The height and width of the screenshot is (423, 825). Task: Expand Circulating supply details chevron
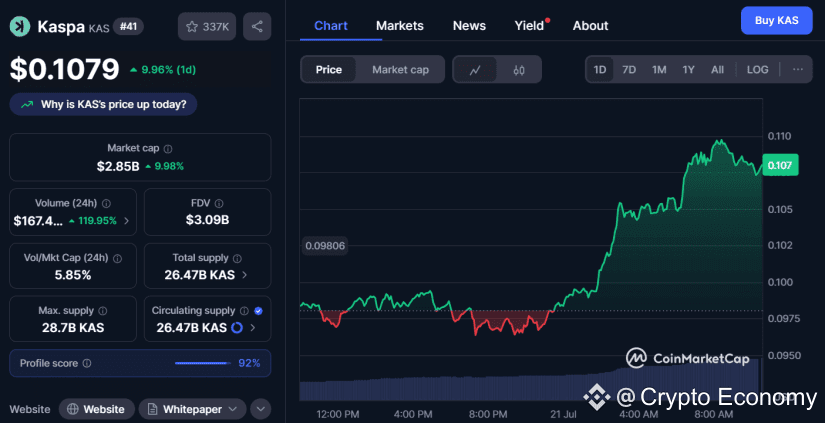pos(253,328)
